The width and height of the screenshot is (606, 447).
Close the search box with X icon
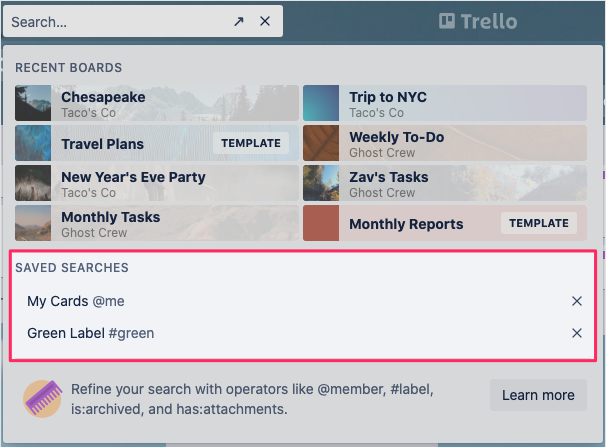(x=265, y=21)
